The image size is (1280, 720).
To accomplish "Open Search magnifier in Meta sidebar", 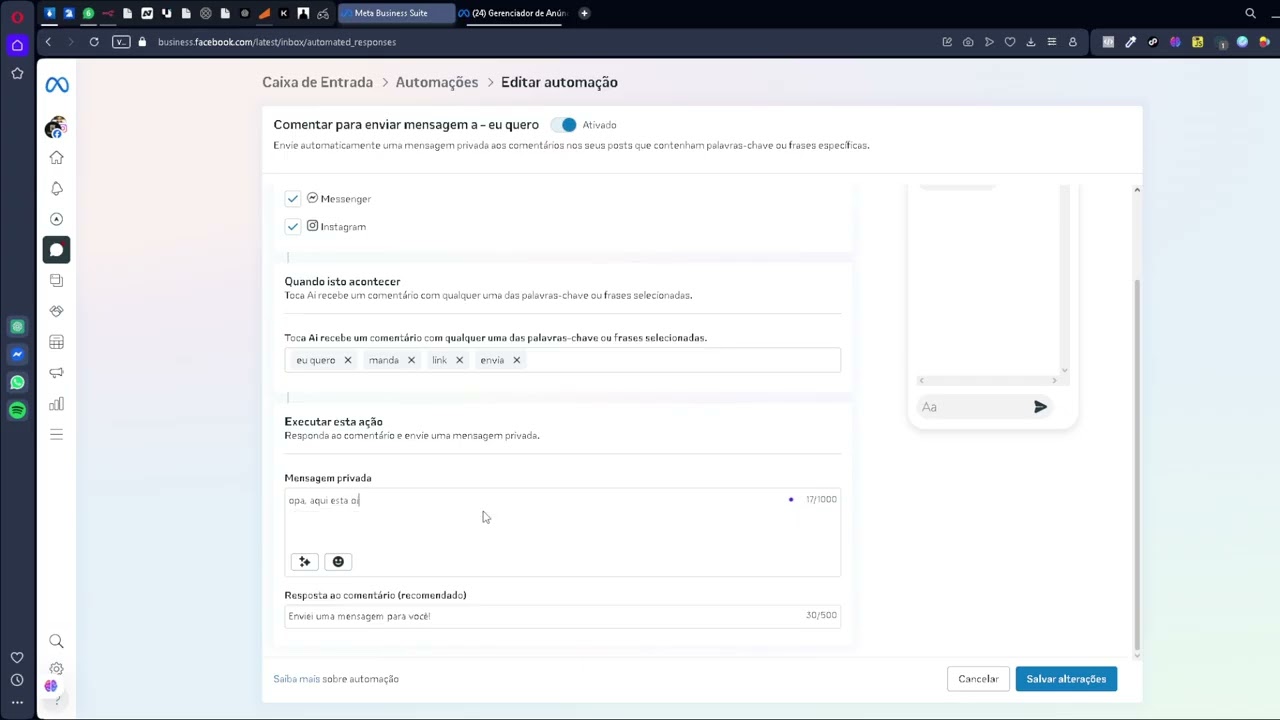I will click(56, 641).
